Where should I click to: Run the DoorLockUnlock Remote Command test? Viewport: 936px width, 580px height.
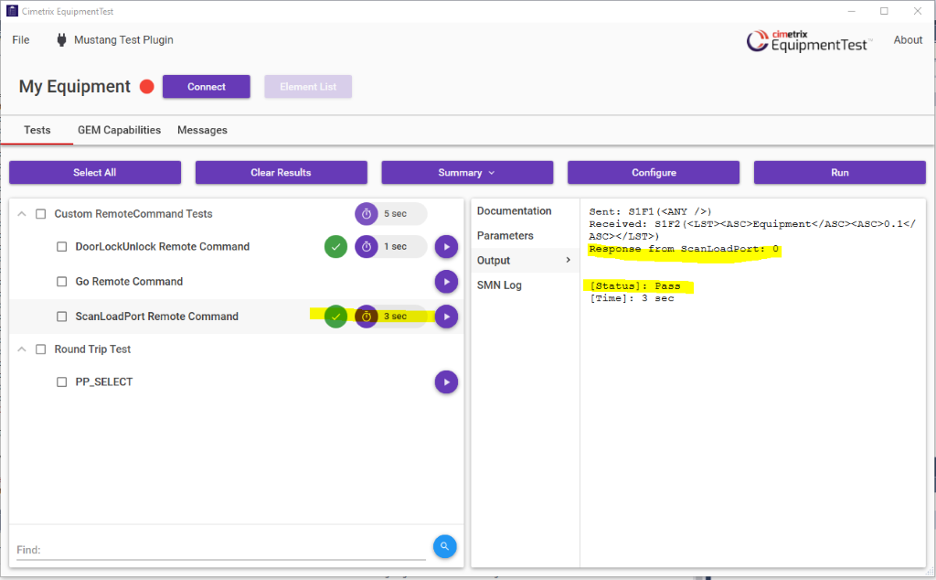coord(446,247)
